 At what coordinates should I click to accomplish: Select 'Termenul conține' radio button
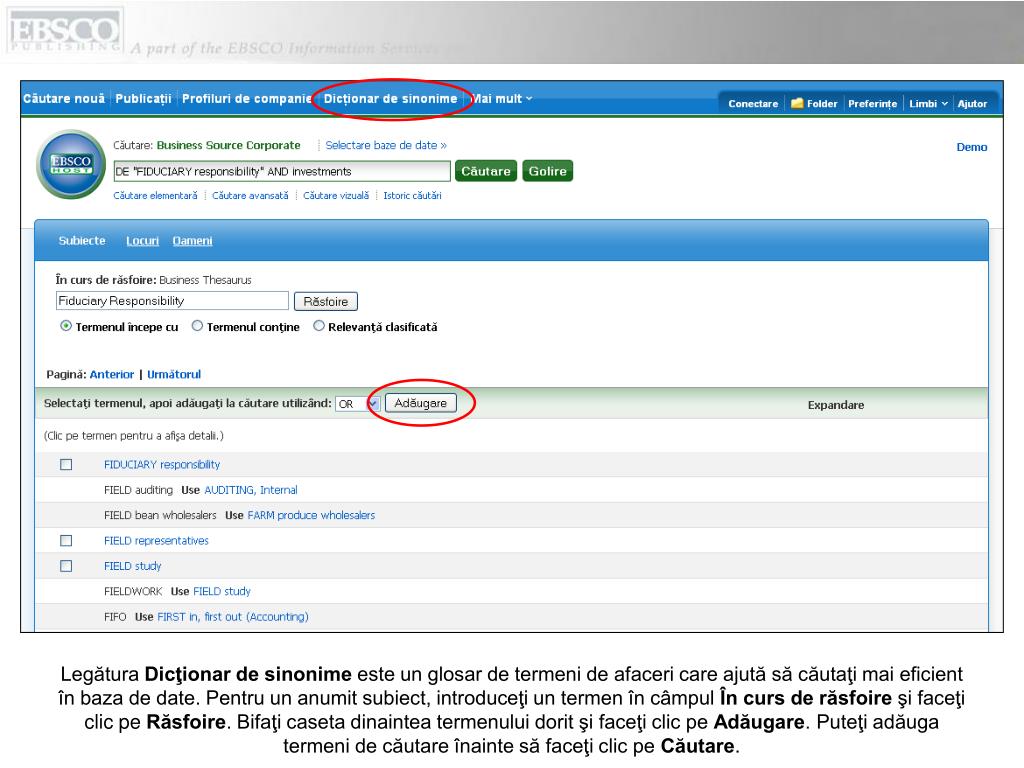[x=197, y=326]
